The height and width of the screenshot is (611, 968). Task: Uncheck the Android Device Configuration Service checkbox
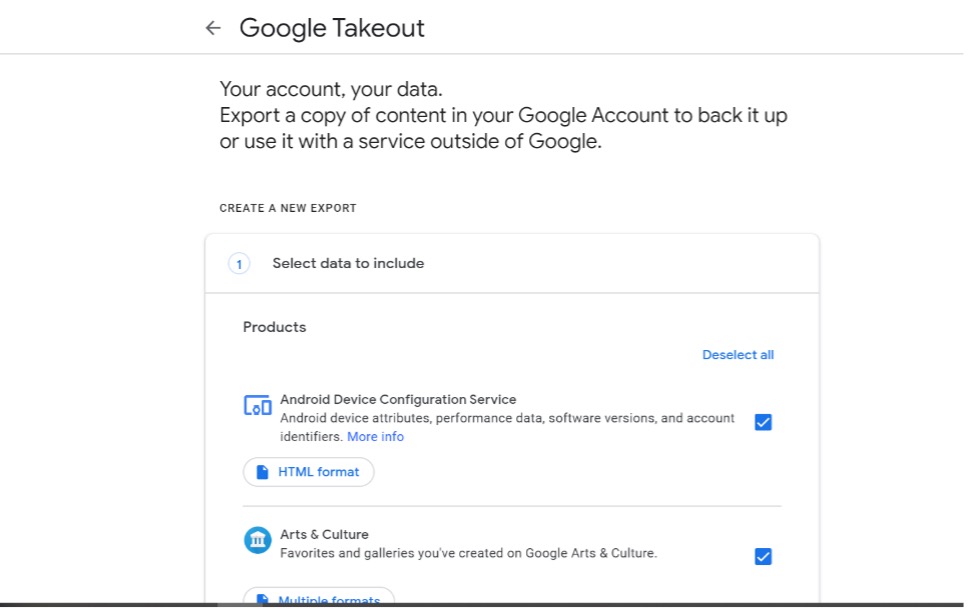click(x=763, y=422)
